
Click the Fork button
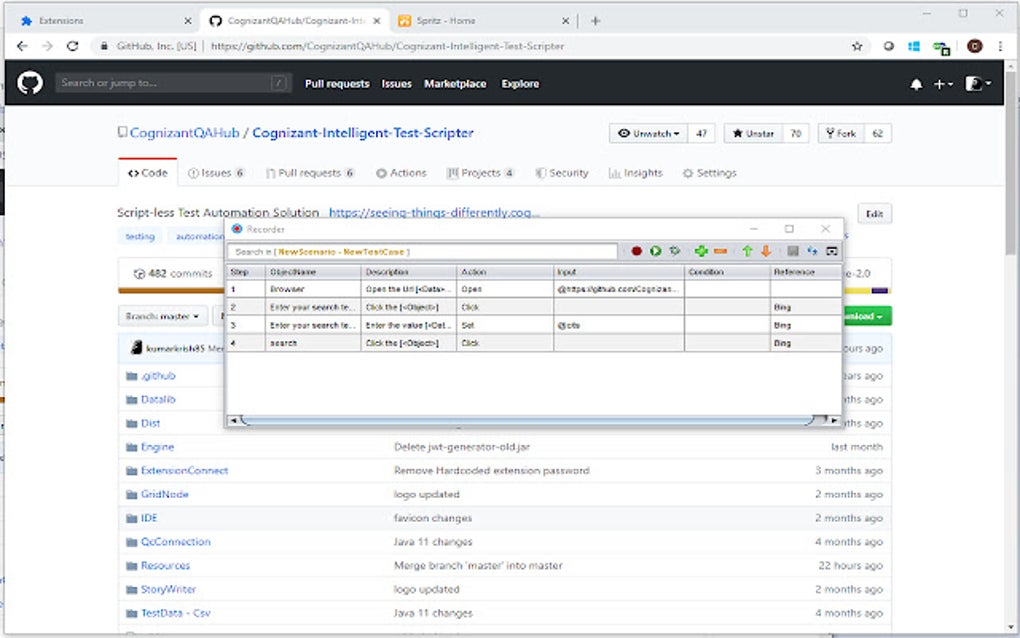click(x=839, y=133)
